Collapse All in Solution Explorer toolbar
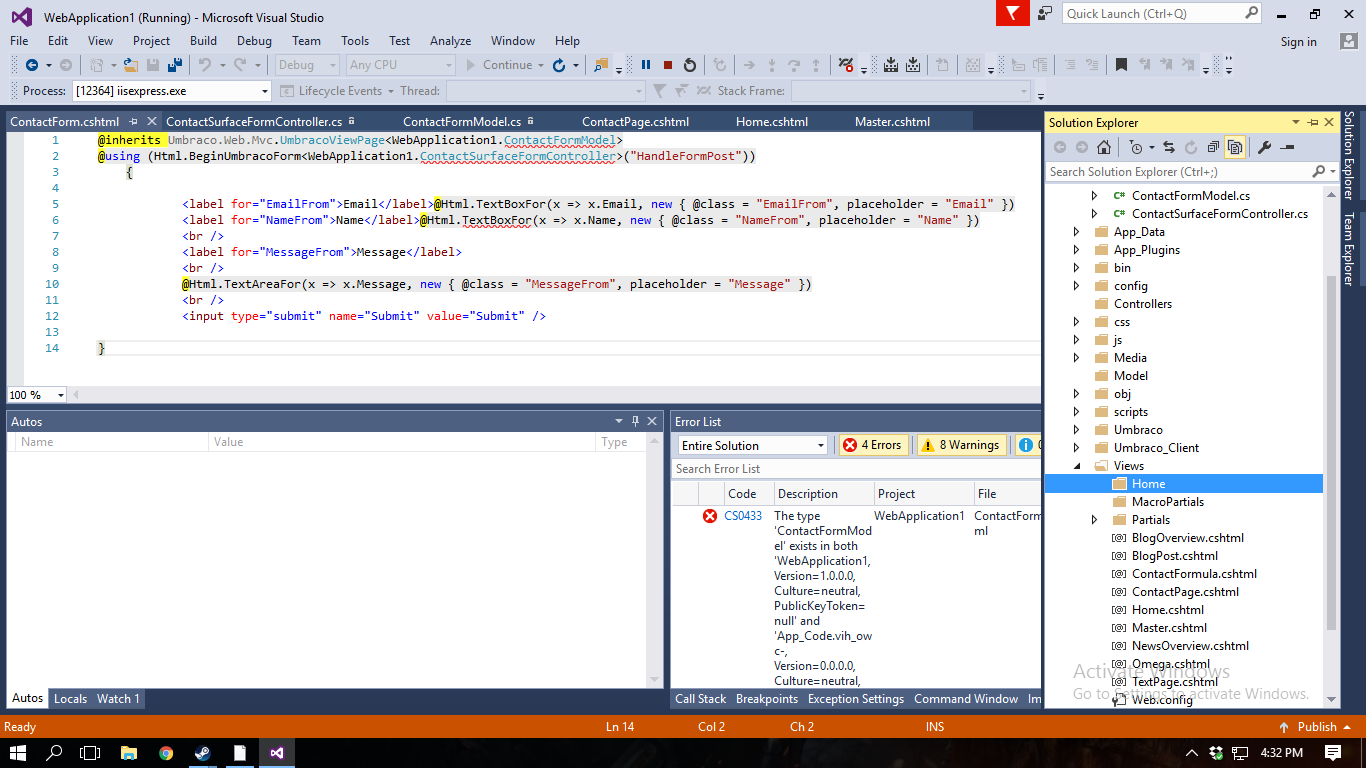1366x768 pixels. click(x=1213, y=148)
